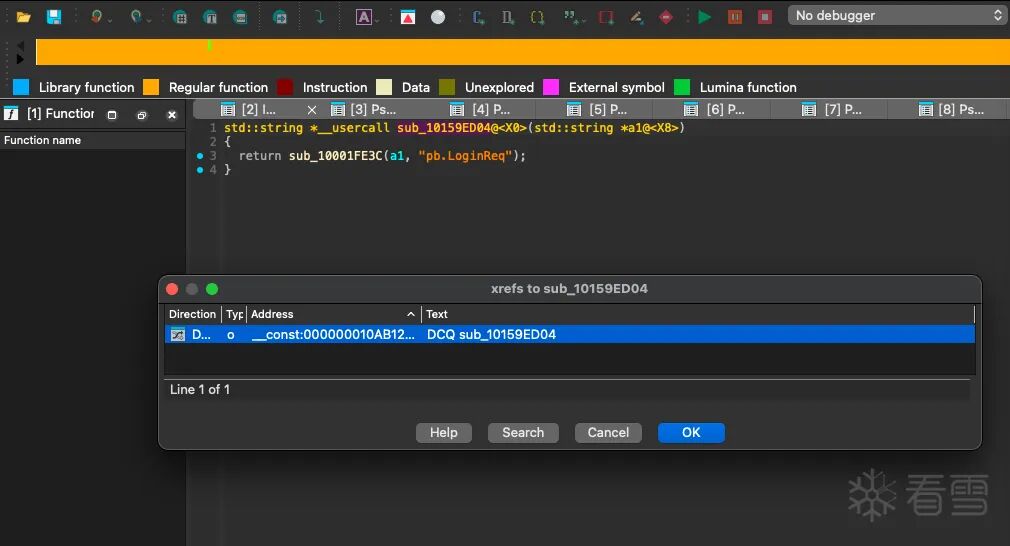Convert to data with the D icon

pyautogui.click(x=508, y=17)
